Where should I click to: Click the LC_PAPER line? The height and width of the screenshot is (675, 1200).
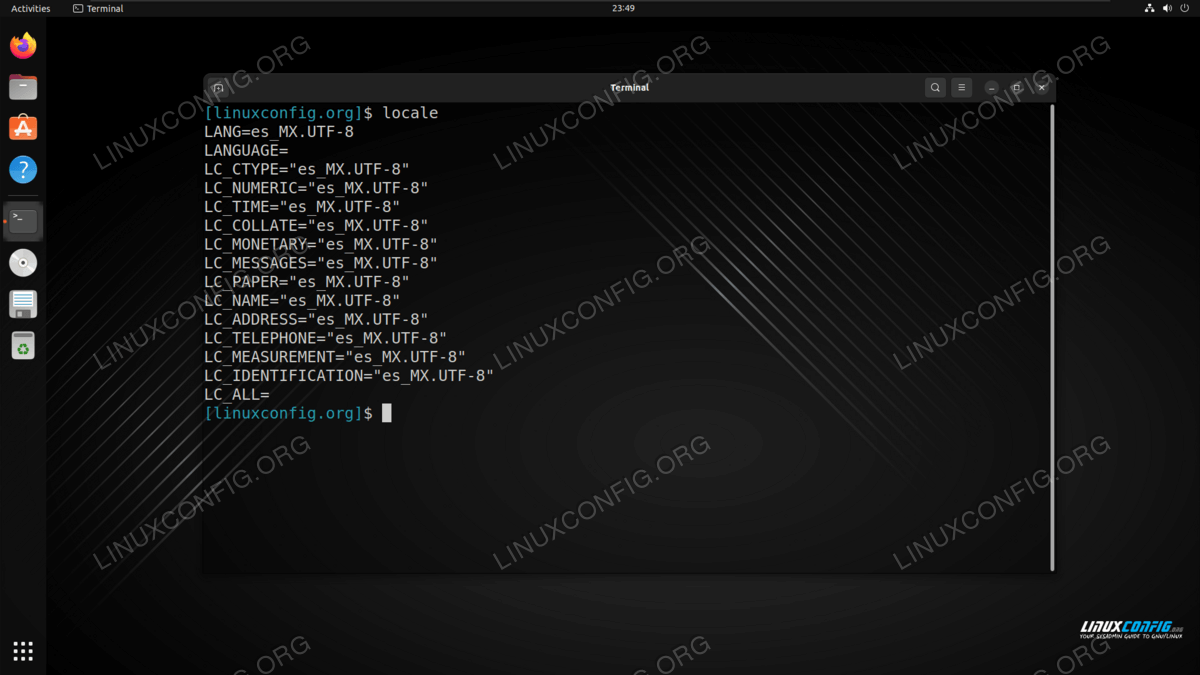pyautogui.click(x=307, y=282)
